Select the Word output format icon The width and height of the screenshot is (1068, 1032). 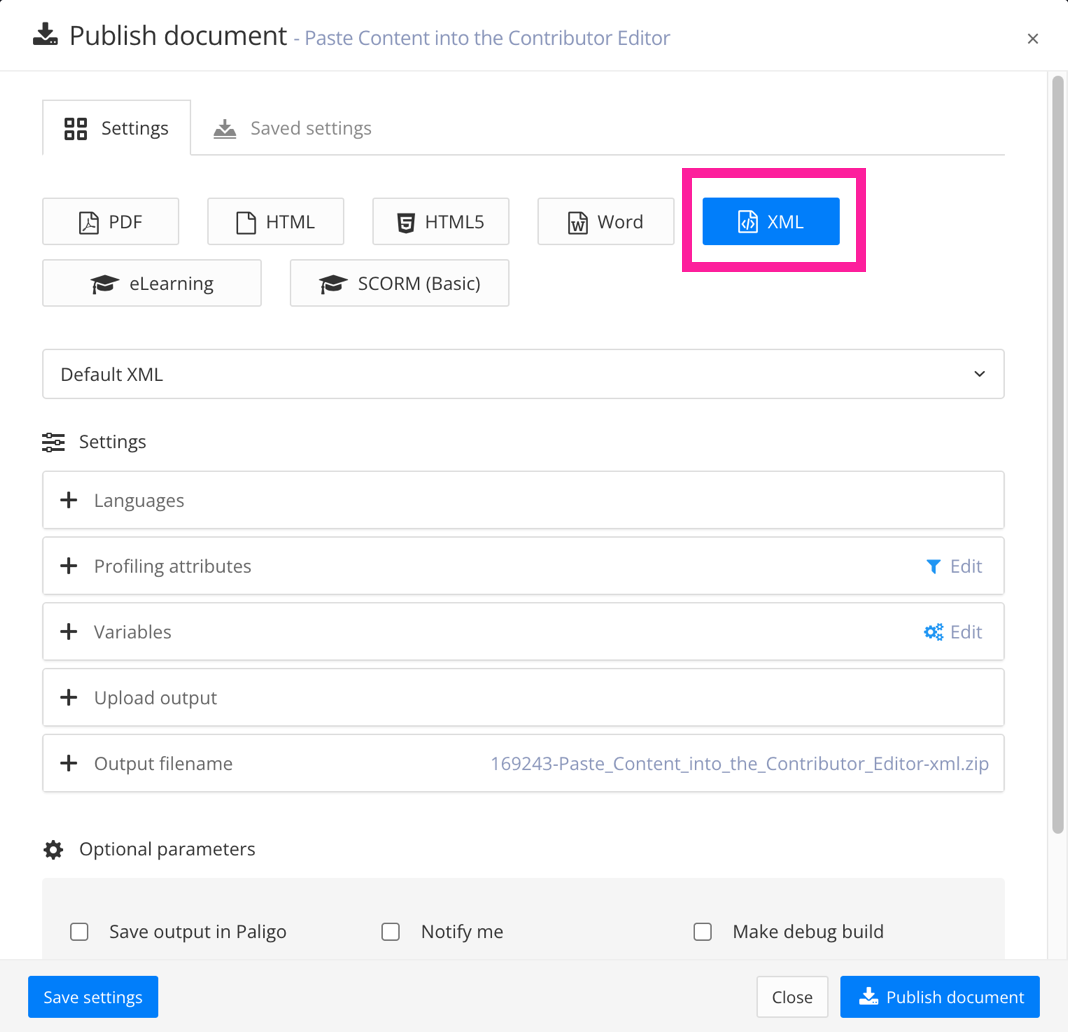tap(605, 221)
